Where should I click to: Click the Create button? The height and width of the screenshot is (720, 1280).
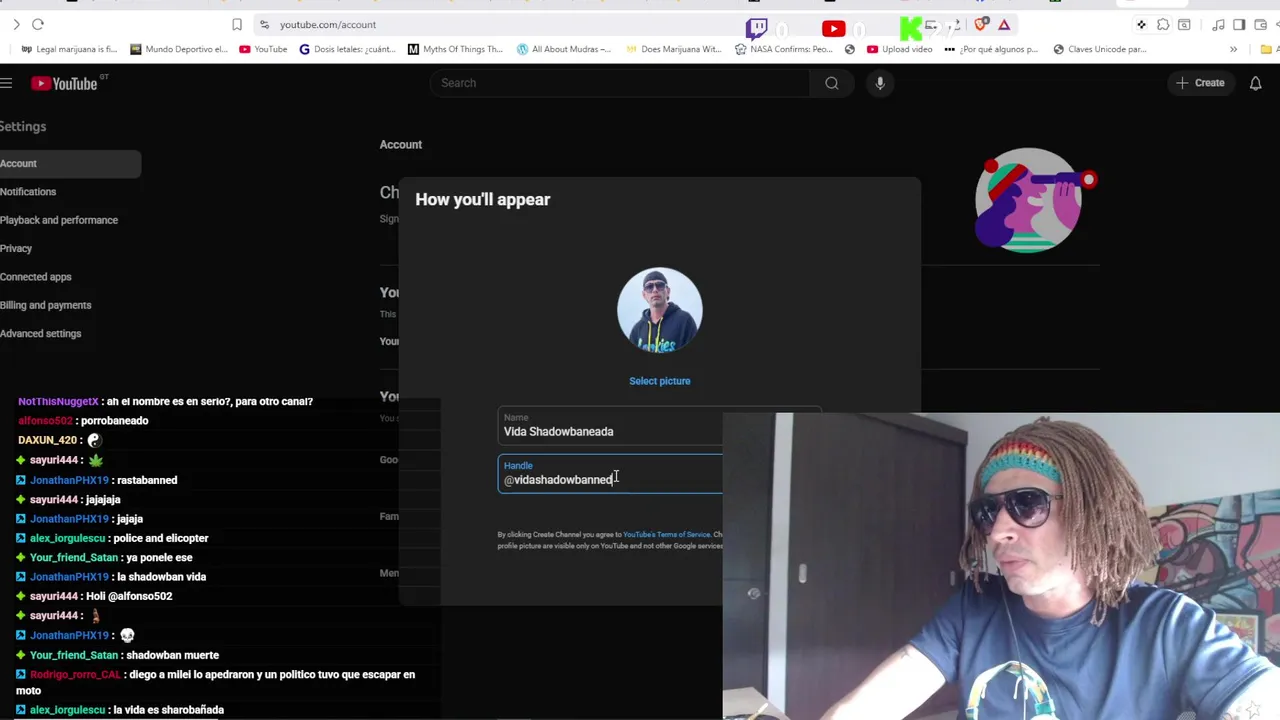[x=1200, y=83]
